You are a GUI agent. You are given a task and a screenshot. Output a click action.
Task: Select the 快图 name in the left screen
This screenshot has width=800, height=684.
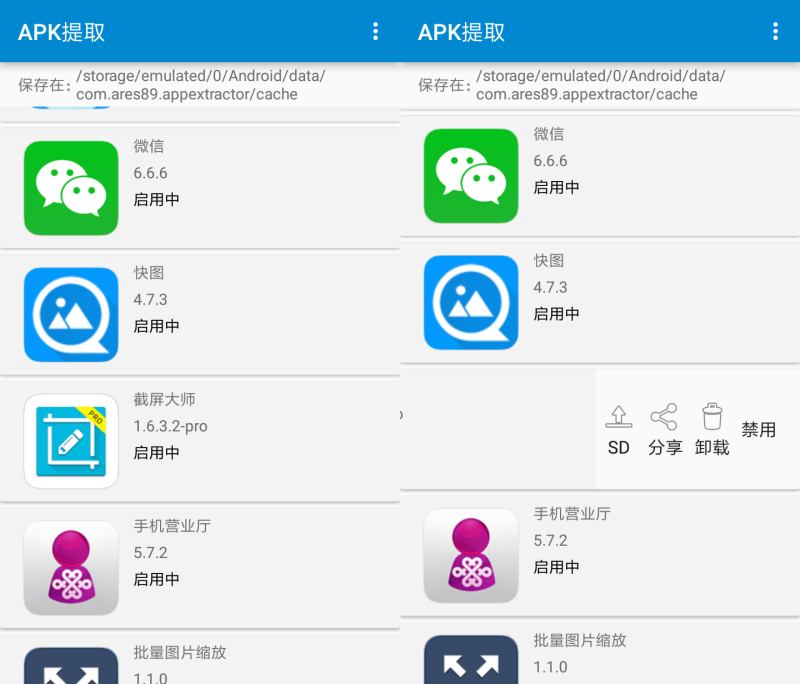tap(148, 273)
